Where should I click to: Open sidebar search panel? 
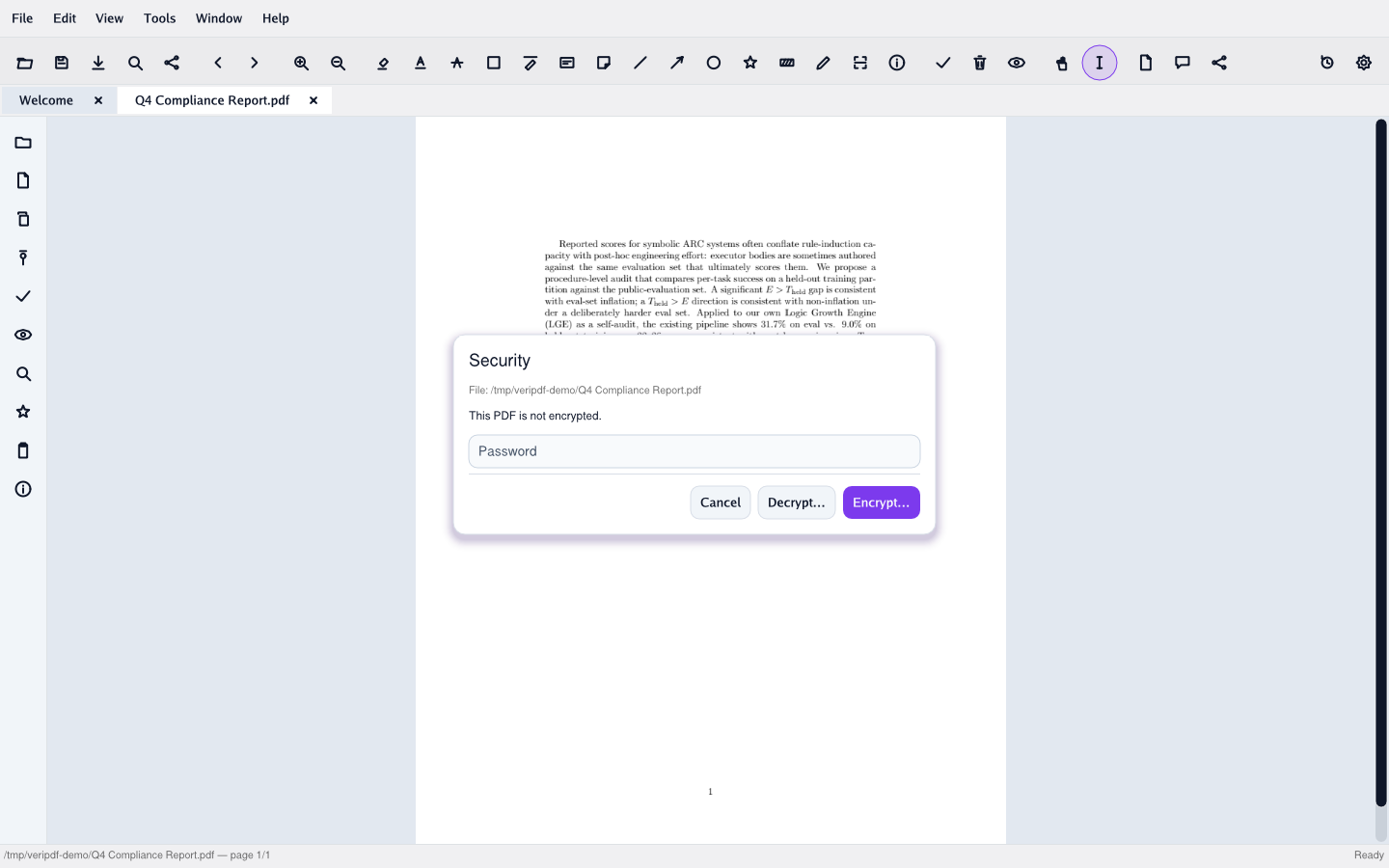click(23, 373)
